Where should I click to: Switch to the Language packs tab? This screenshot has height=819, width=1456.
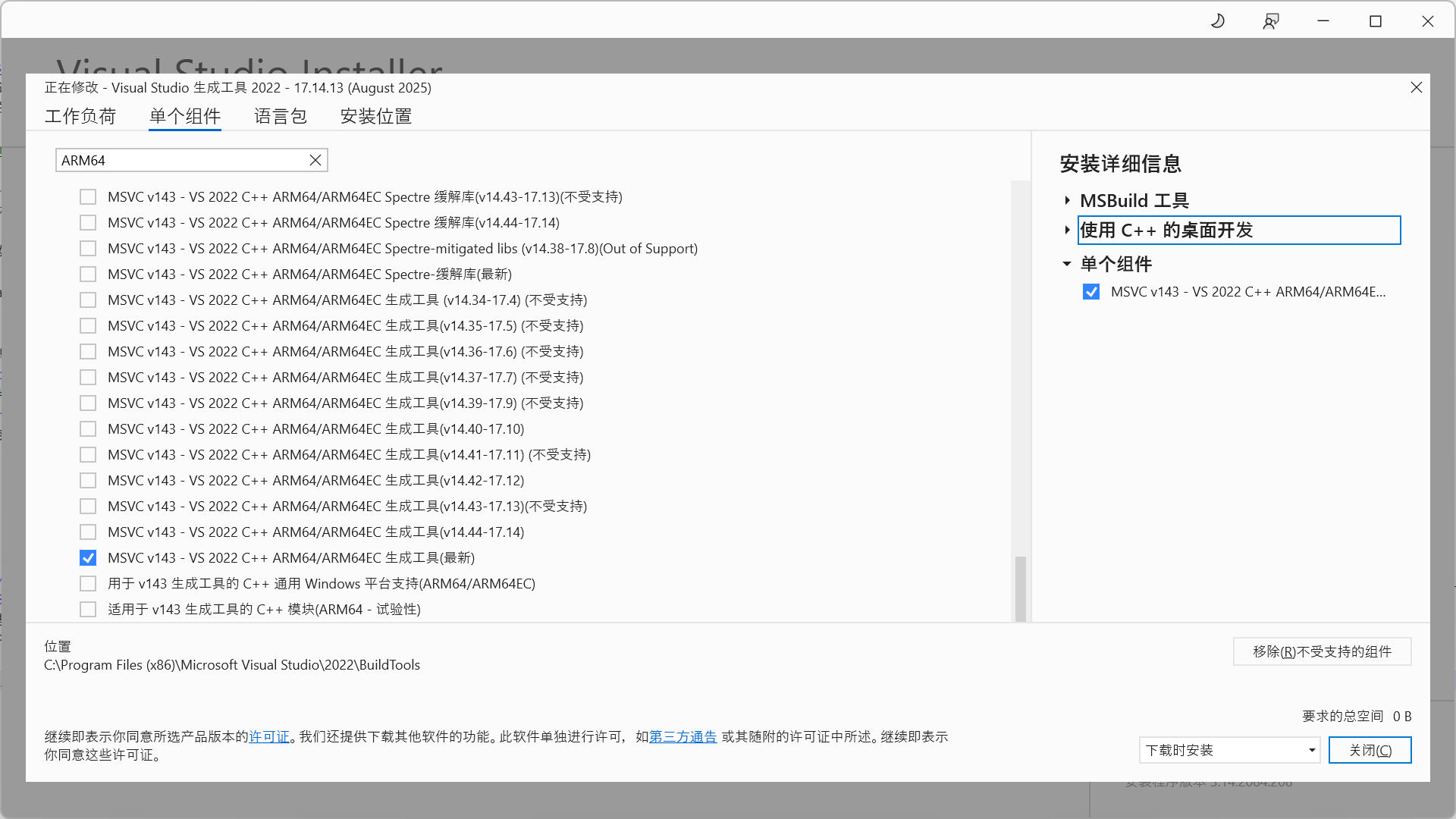281,116
